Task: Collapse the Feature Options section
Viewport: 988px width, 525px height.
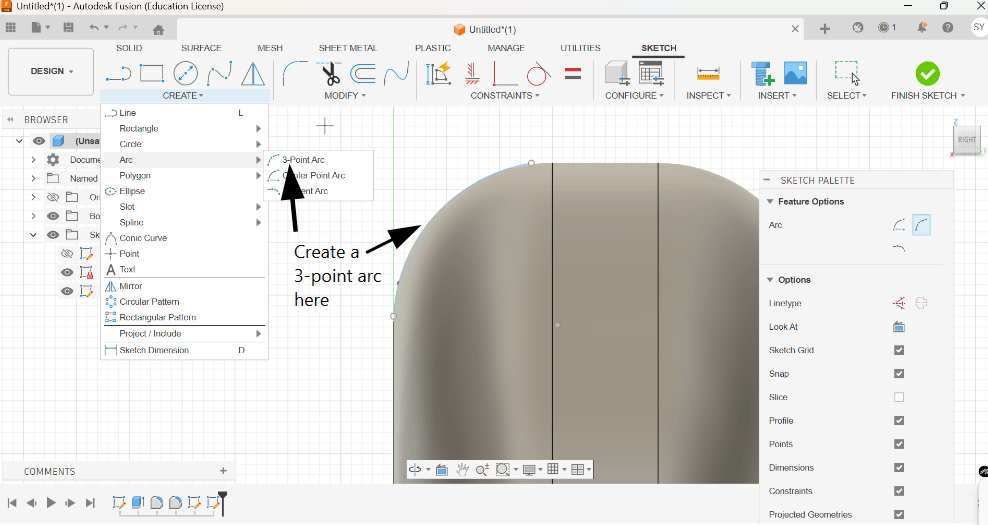Action: (770, 202)
